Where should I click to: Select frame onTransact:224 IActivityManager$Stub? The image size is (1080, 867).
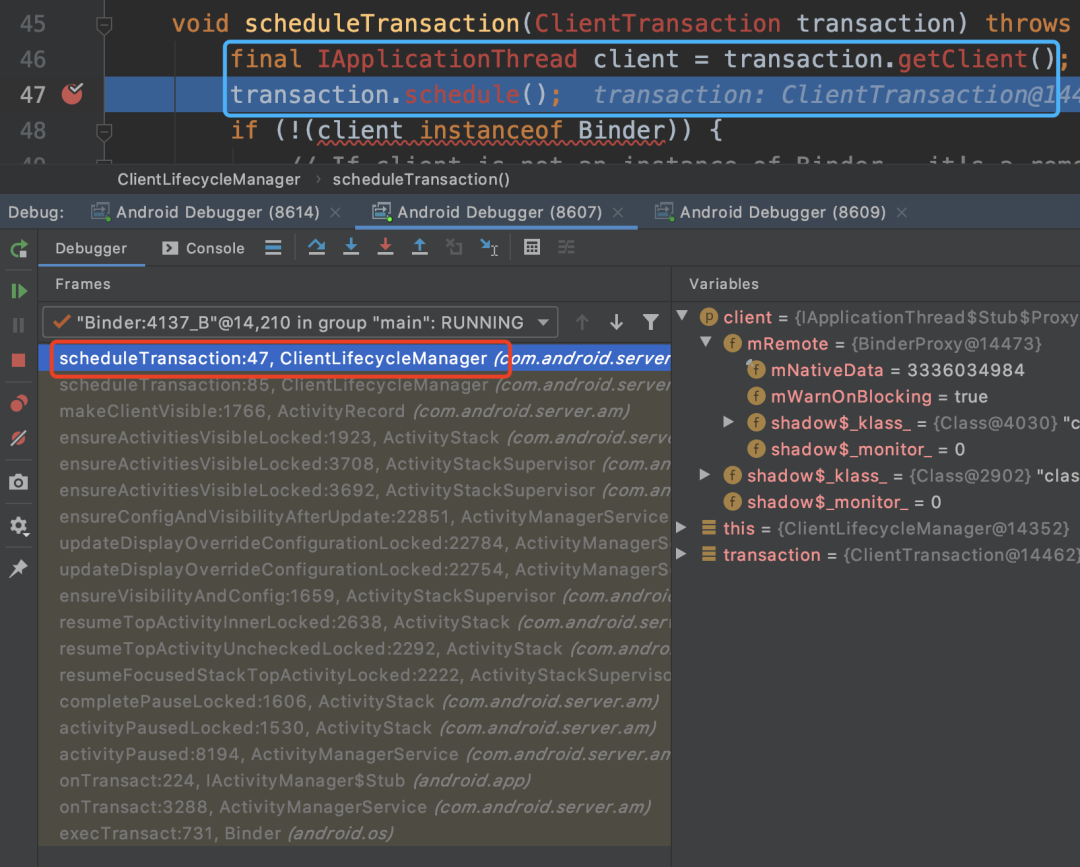(355, 780)
